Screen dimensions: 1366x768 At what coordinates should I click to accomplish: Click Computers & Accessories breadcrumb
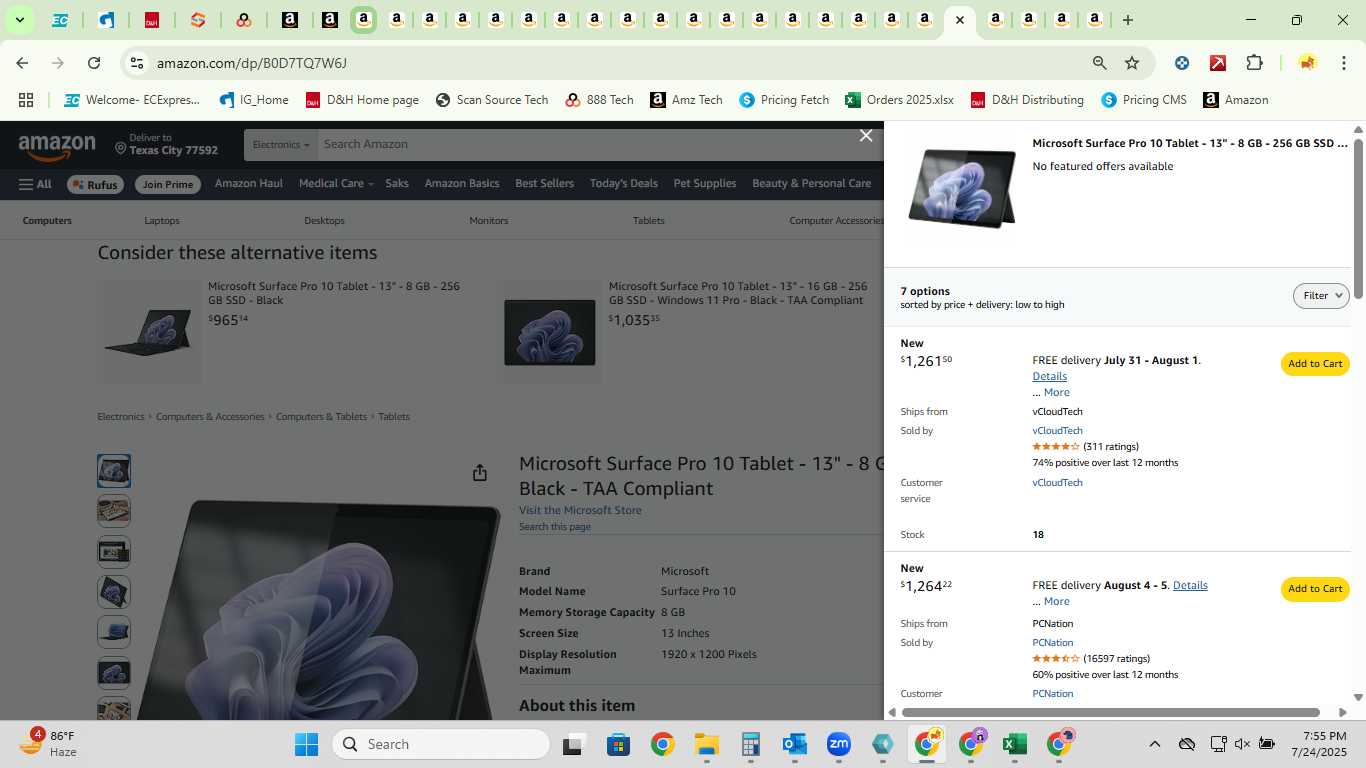click(210, 417)
